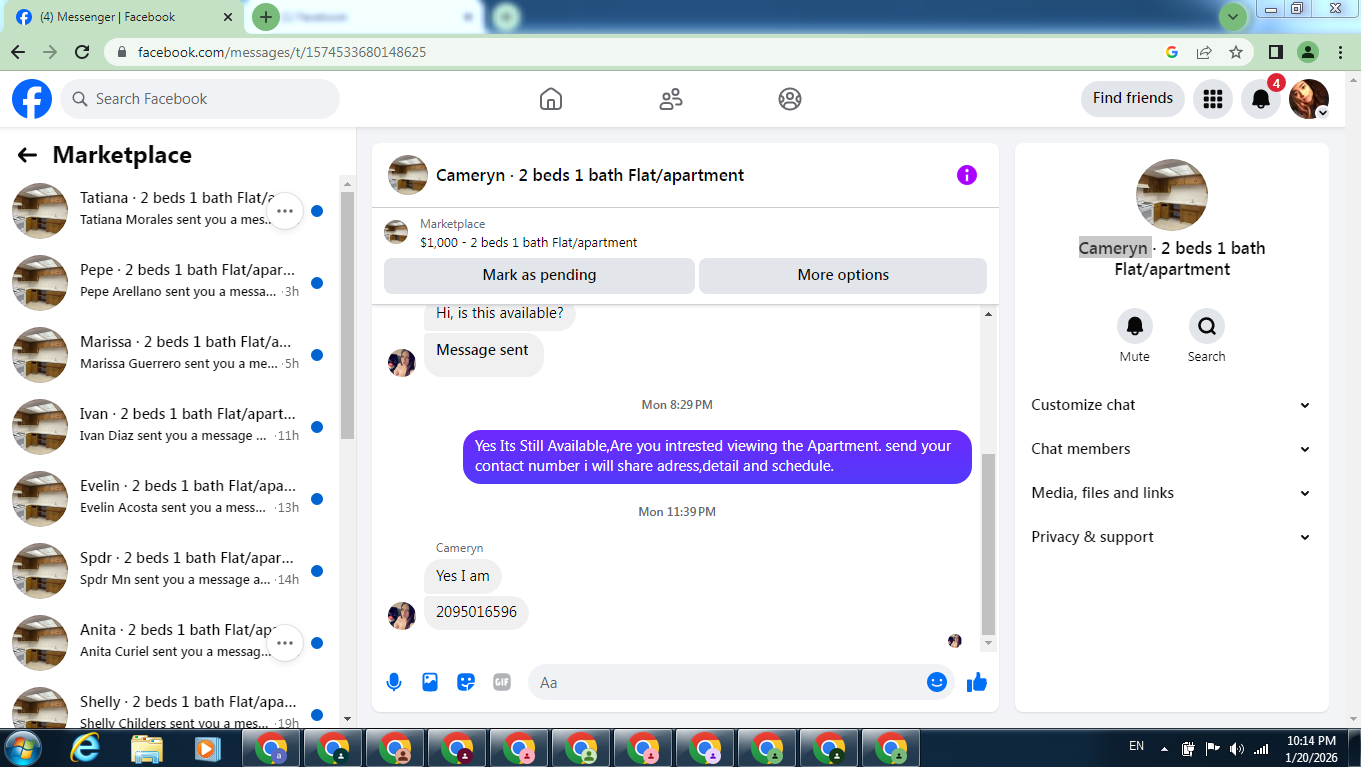Image resolution: width=1361 pixels, height=767 pixels.
Task: Open options menu for Tatiana chat
Action: click(x=285, y=211)
